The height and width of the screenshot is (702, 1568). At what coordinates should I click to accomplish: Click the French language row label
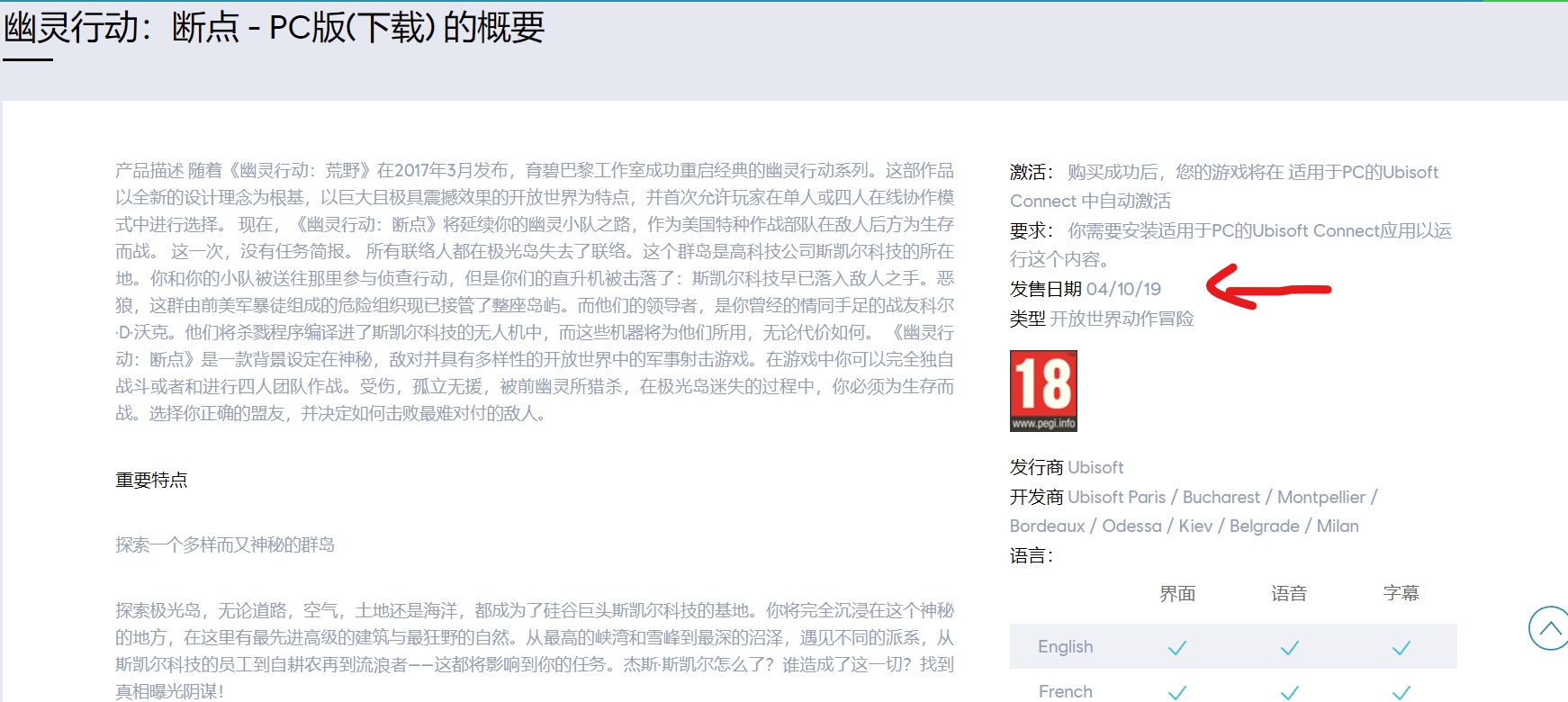tap(1065, 691)
